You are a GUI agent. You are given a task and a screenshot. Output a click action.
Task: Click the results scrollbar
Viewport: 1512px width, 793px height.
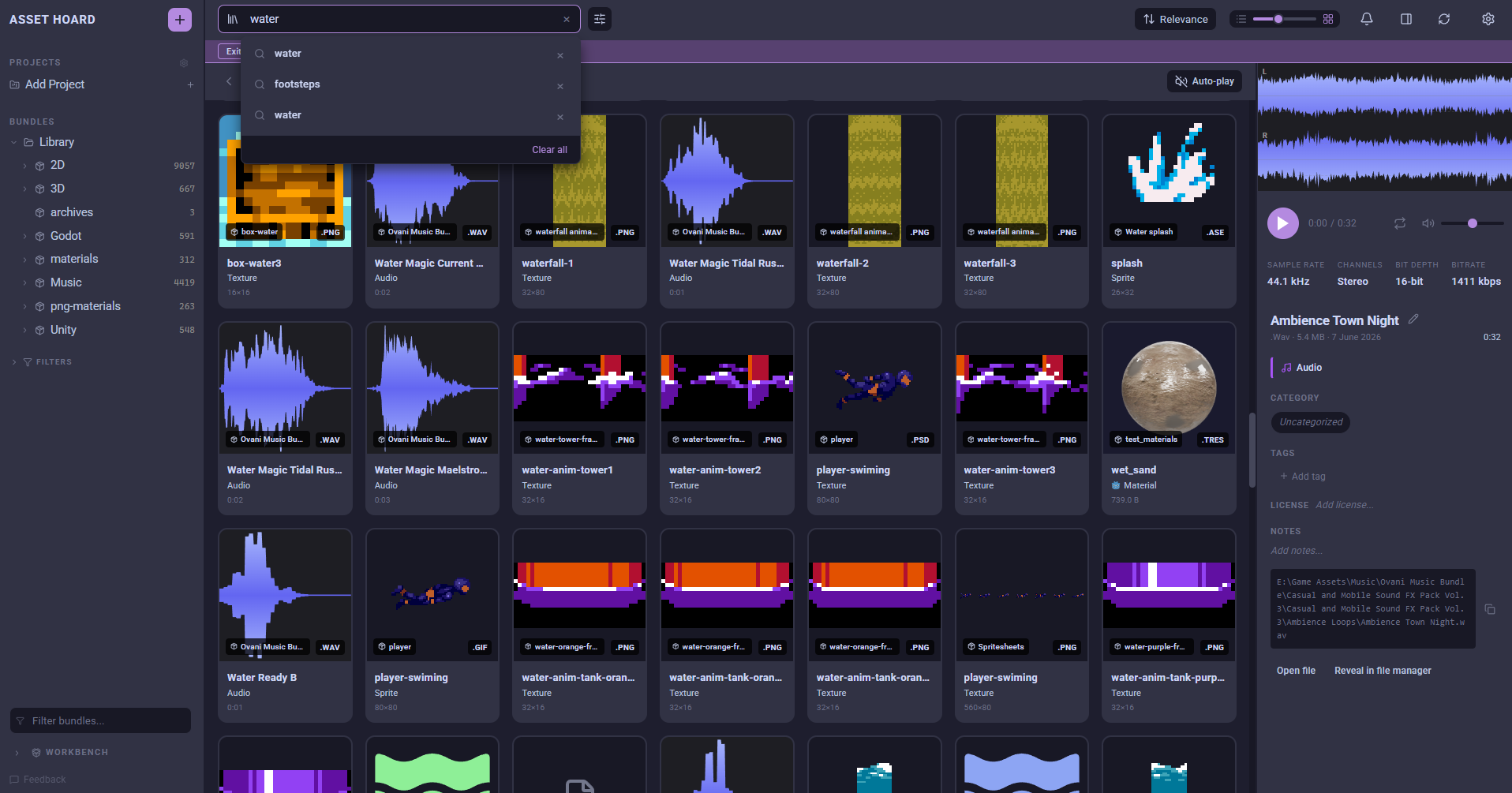click(x=1252, y=450)
